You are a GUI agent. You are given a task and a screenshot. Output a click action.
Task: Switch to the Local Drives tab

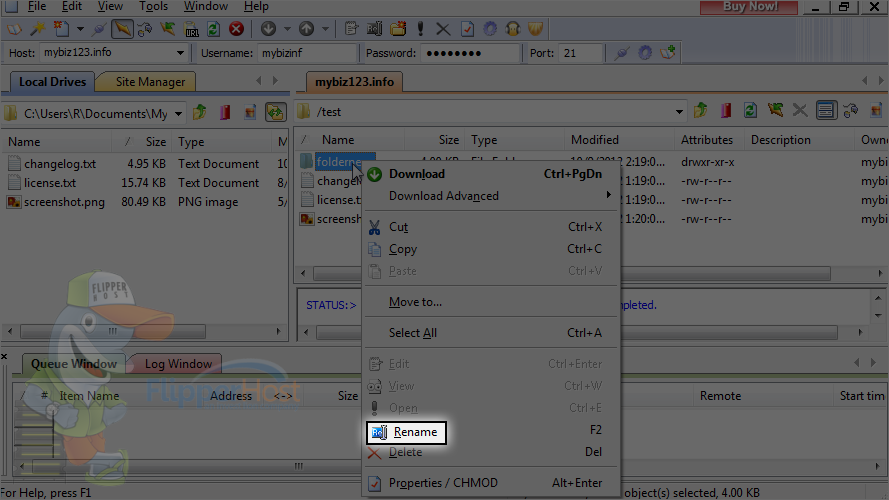[52, 82]
